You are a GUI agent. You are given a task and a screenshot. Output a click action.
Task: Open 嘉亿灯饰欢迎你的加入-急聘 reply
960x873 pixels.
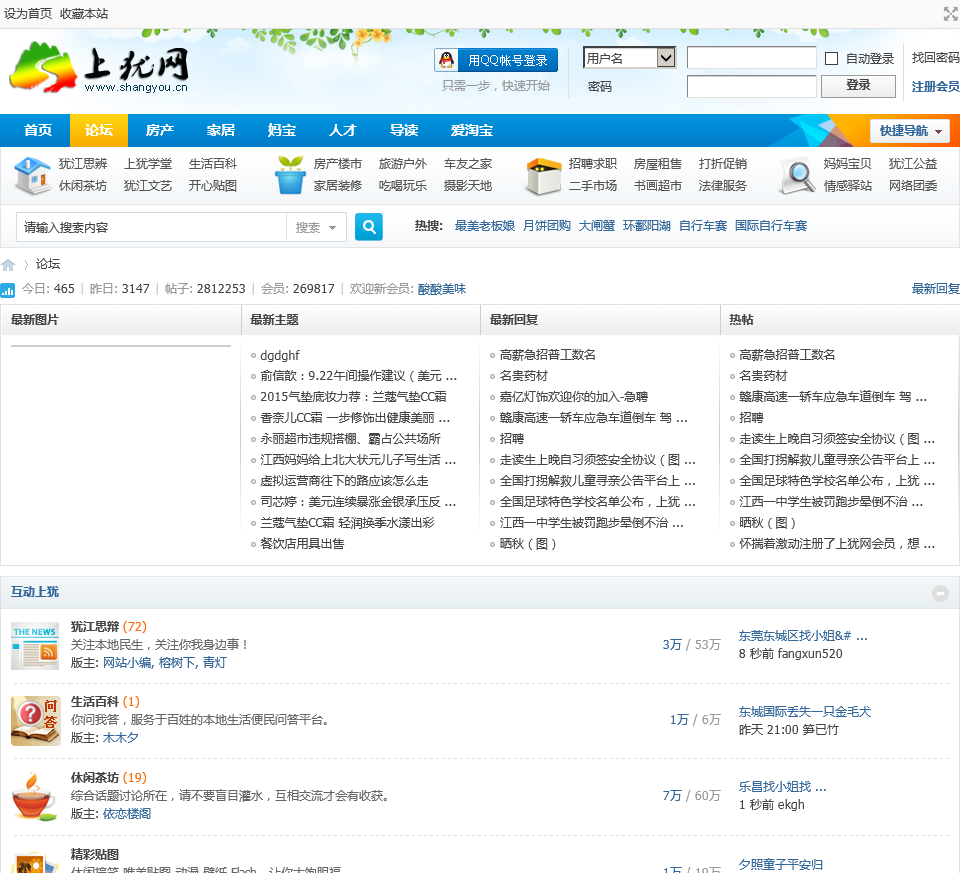(x=574, y=397)
